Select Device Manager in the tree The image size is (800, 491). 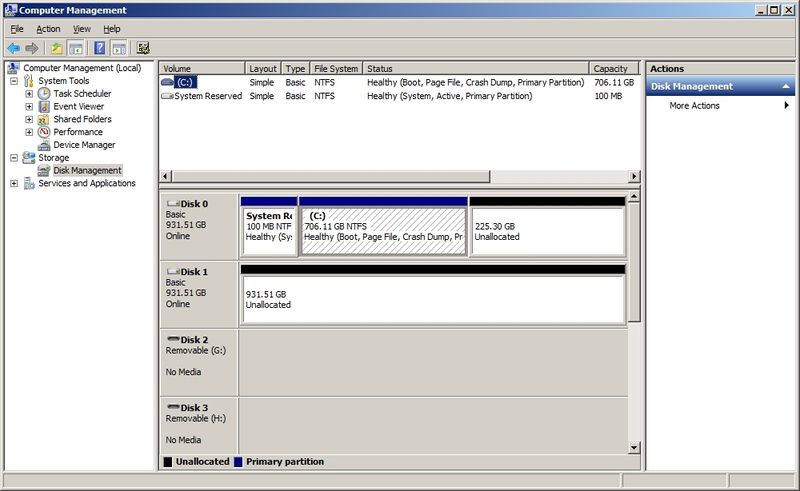pos(84,145)
